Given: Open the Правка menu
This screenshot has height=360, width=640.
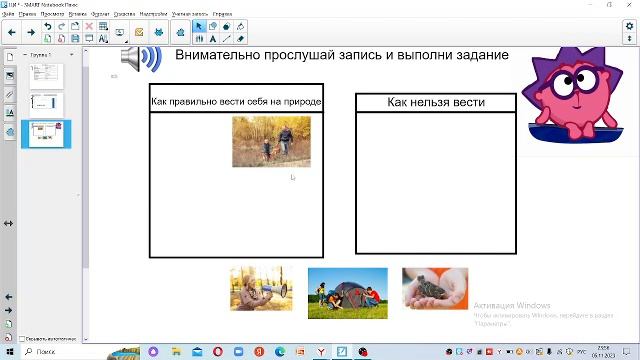Looking at the screenshot, I should pos(27,14).
